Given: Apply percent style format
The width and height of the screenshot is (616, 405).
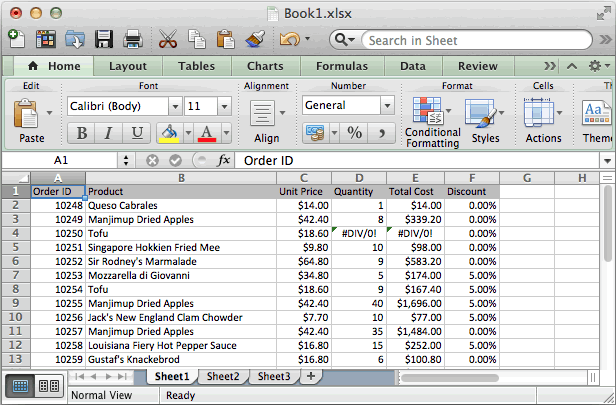Looking at the screenshot, I should pos(354,133).
